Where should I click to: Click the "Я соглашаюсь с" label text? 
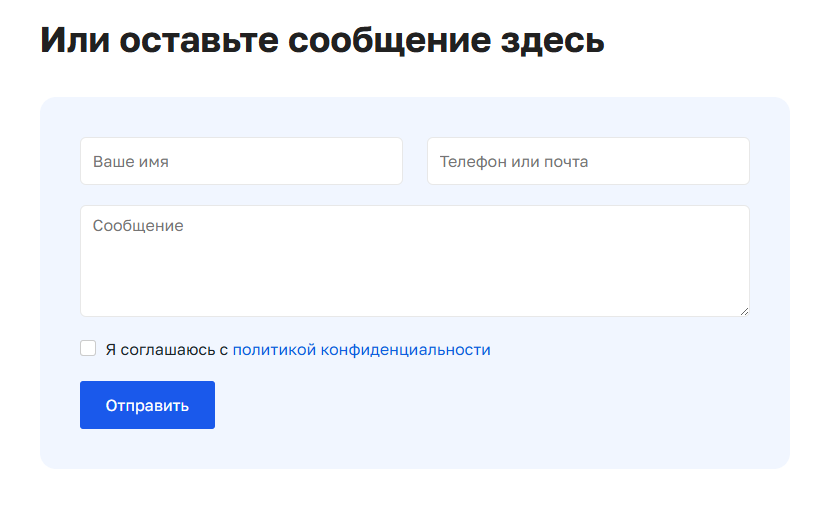pos(167,349)
